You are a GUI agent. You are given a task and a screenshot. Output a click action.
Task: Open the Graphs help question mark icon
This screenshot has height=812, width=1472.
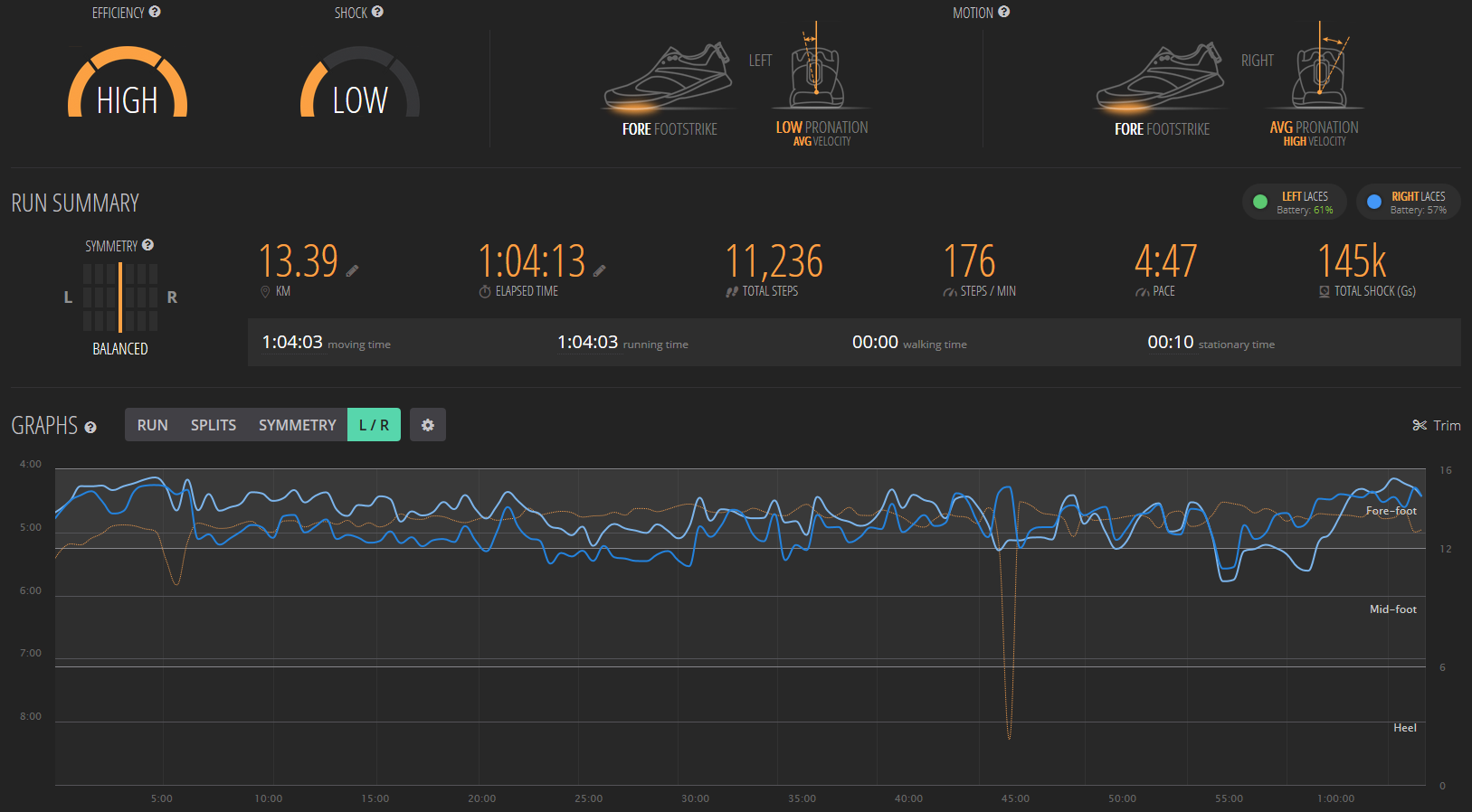pos(90,427)
